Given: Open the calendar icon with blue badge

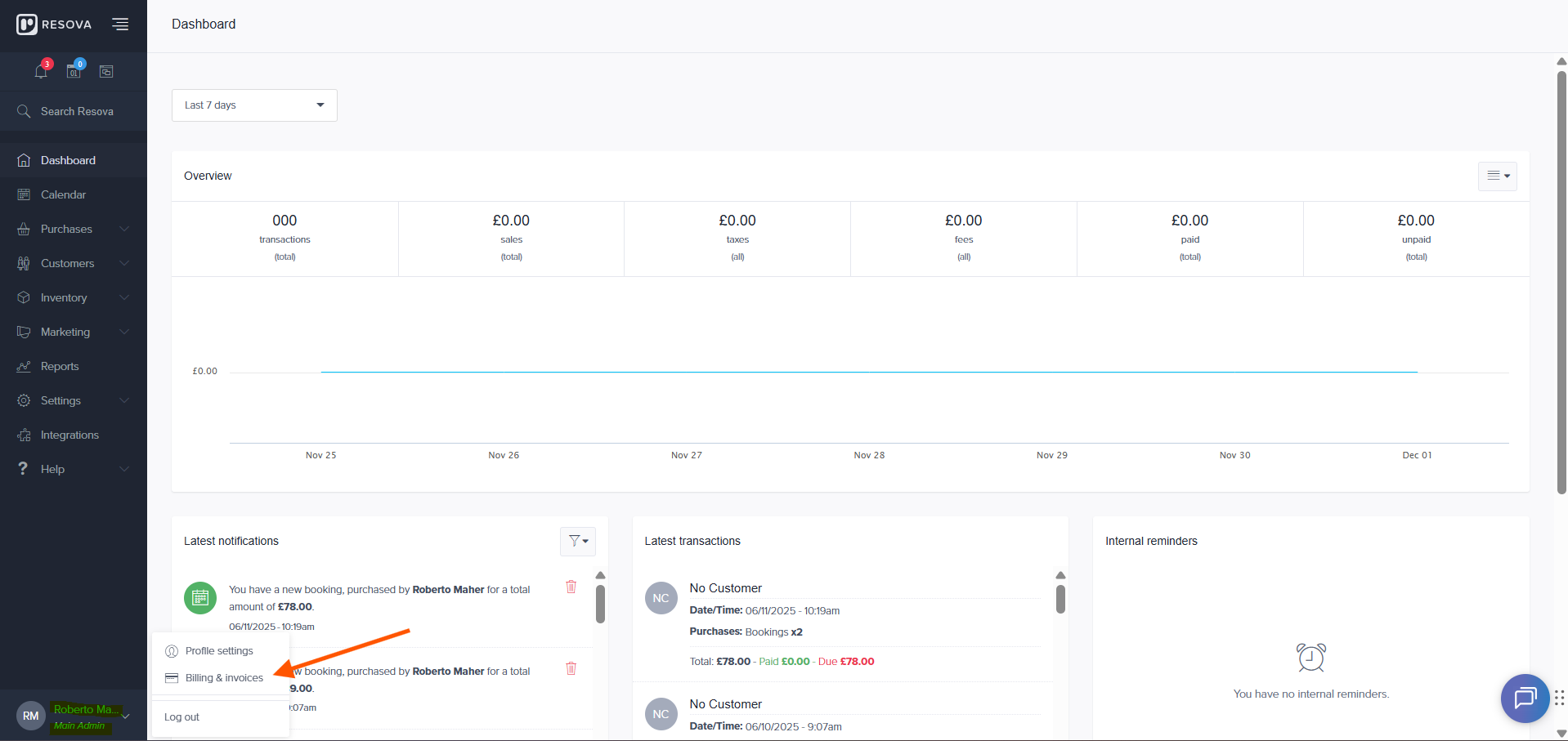Looking at the screenshot, I should click(x=74, y=71).
